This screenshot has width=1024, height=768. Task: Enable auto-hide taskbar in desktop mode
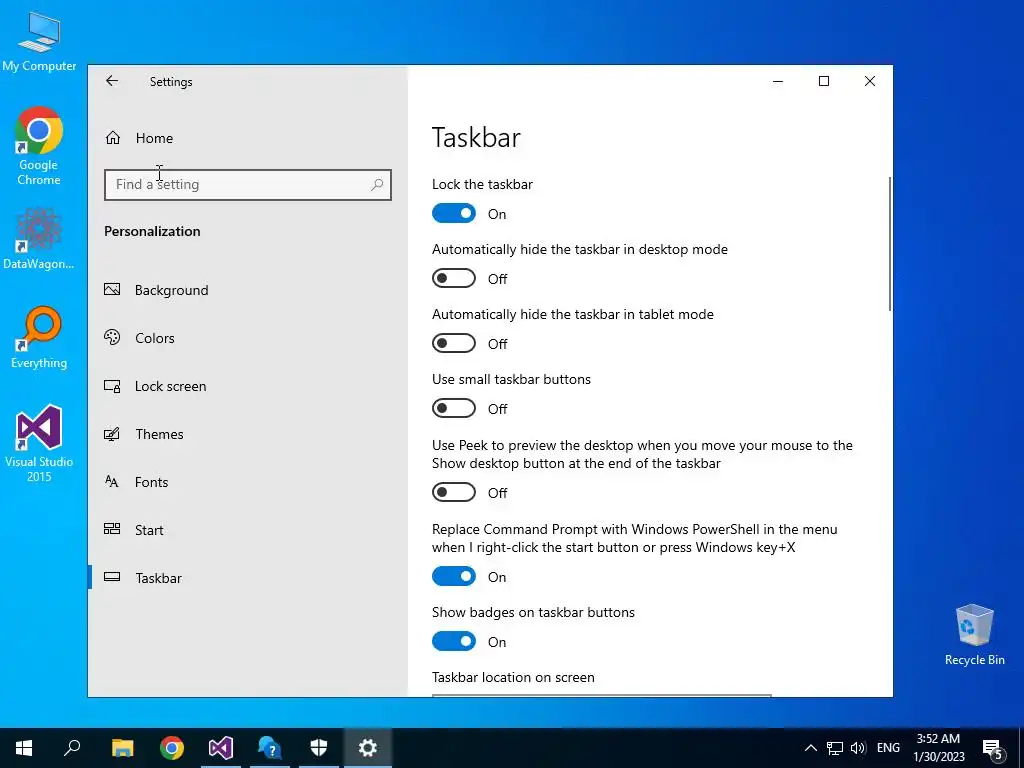click(x=454, y=278)
